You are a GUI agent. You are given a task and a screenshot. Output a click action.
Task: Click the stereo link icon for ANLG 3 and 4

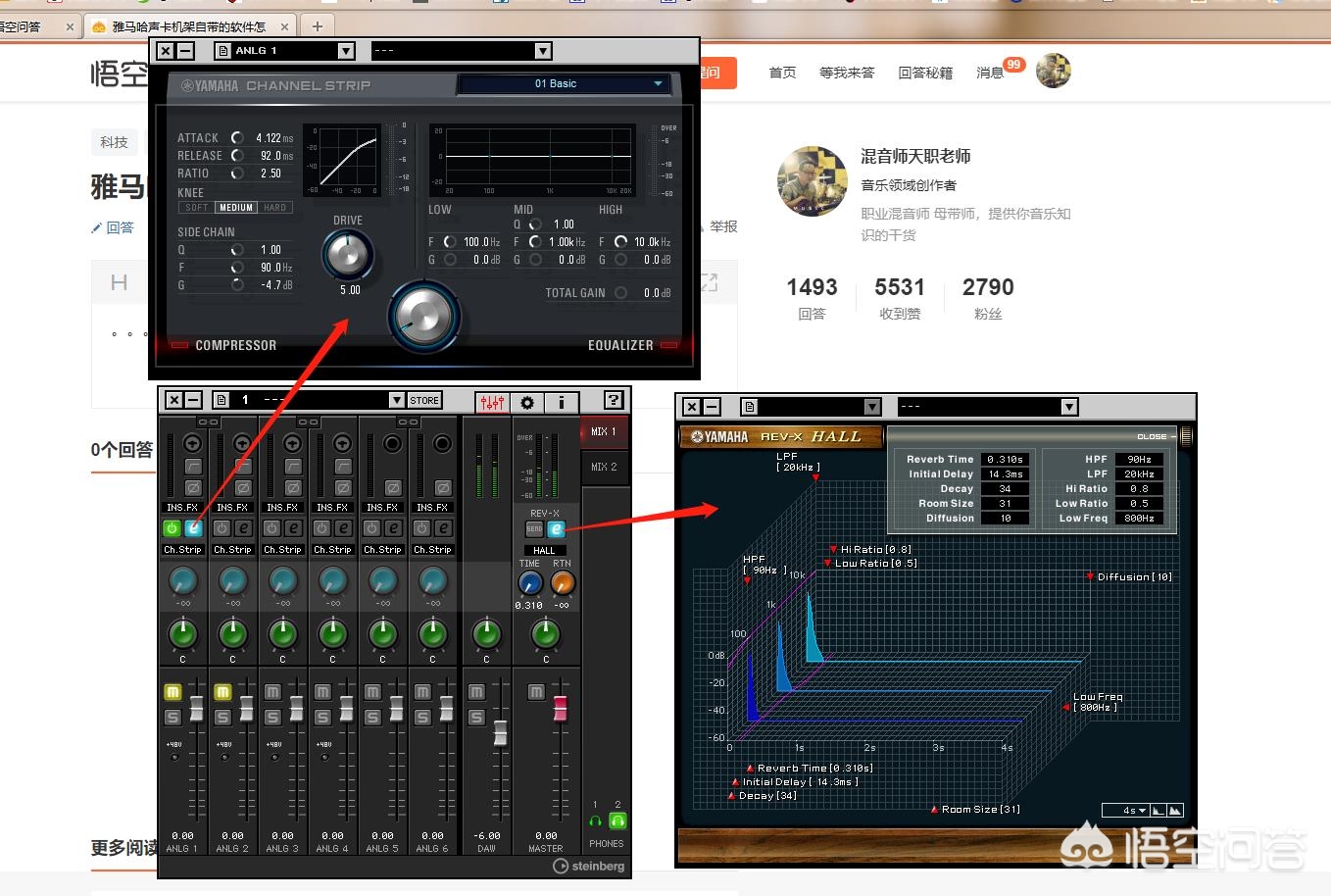click(308, 422)
